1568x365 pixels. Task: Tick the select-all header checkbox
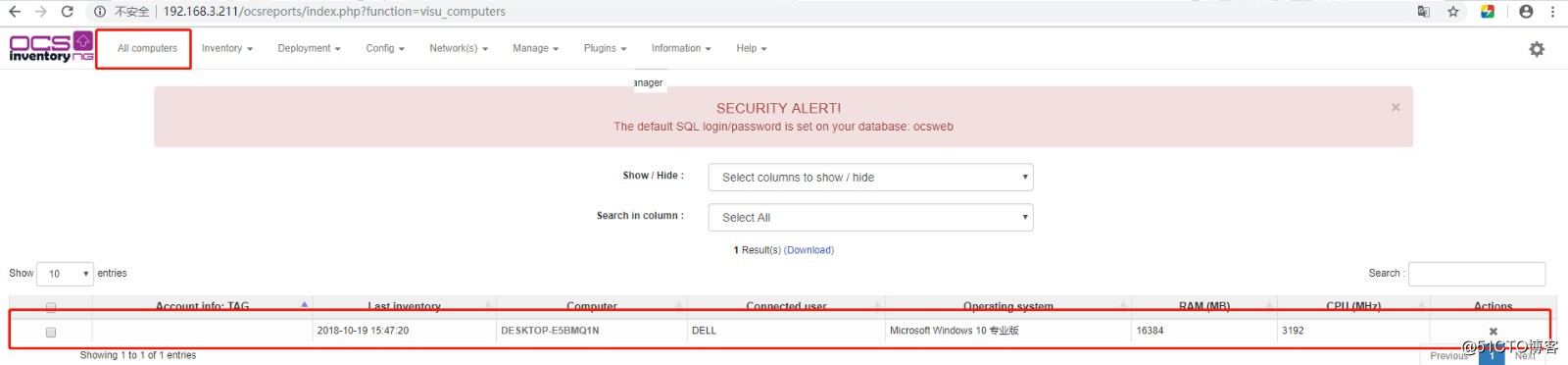51,307
